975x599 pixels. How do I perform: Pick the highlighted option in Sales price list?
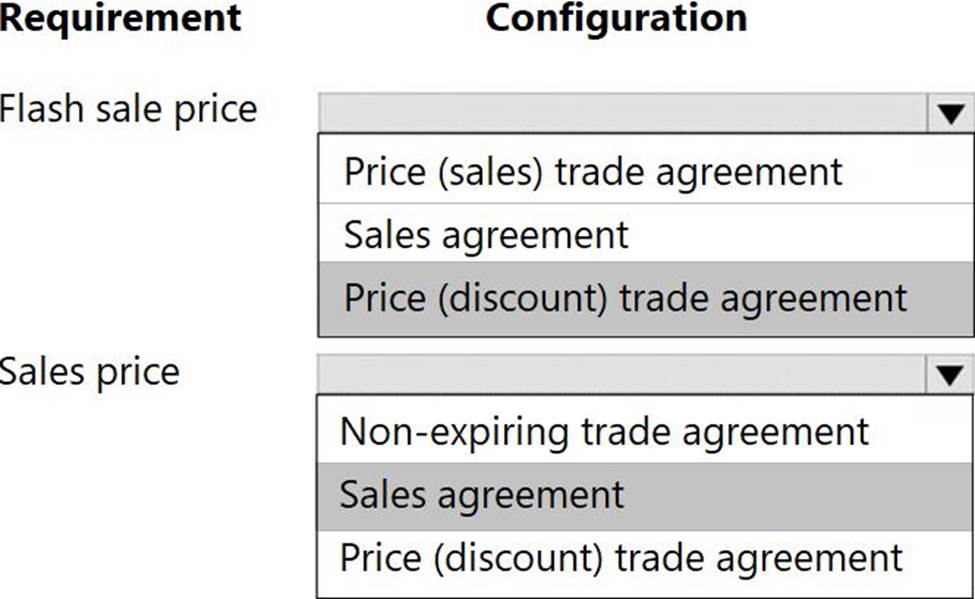click(482, 495)
